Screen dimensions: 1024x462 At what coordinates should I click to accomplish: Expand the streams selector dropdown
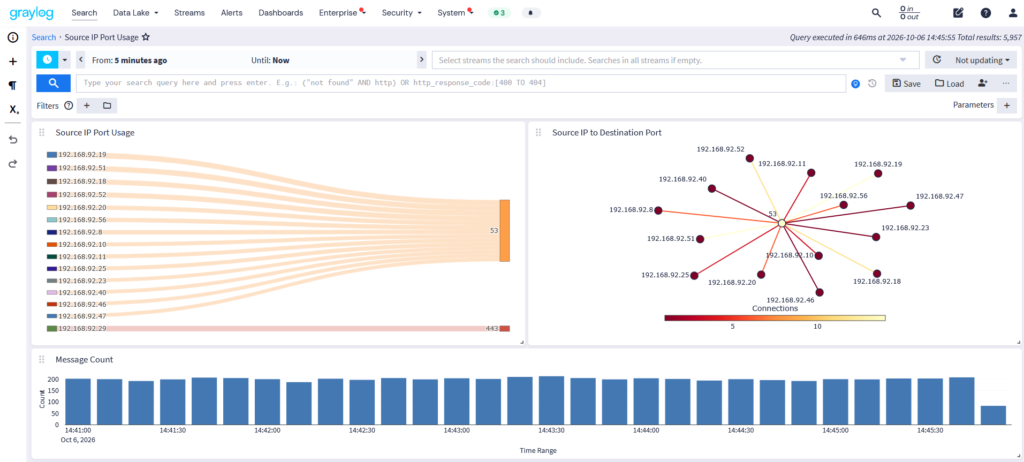[903, 60]
